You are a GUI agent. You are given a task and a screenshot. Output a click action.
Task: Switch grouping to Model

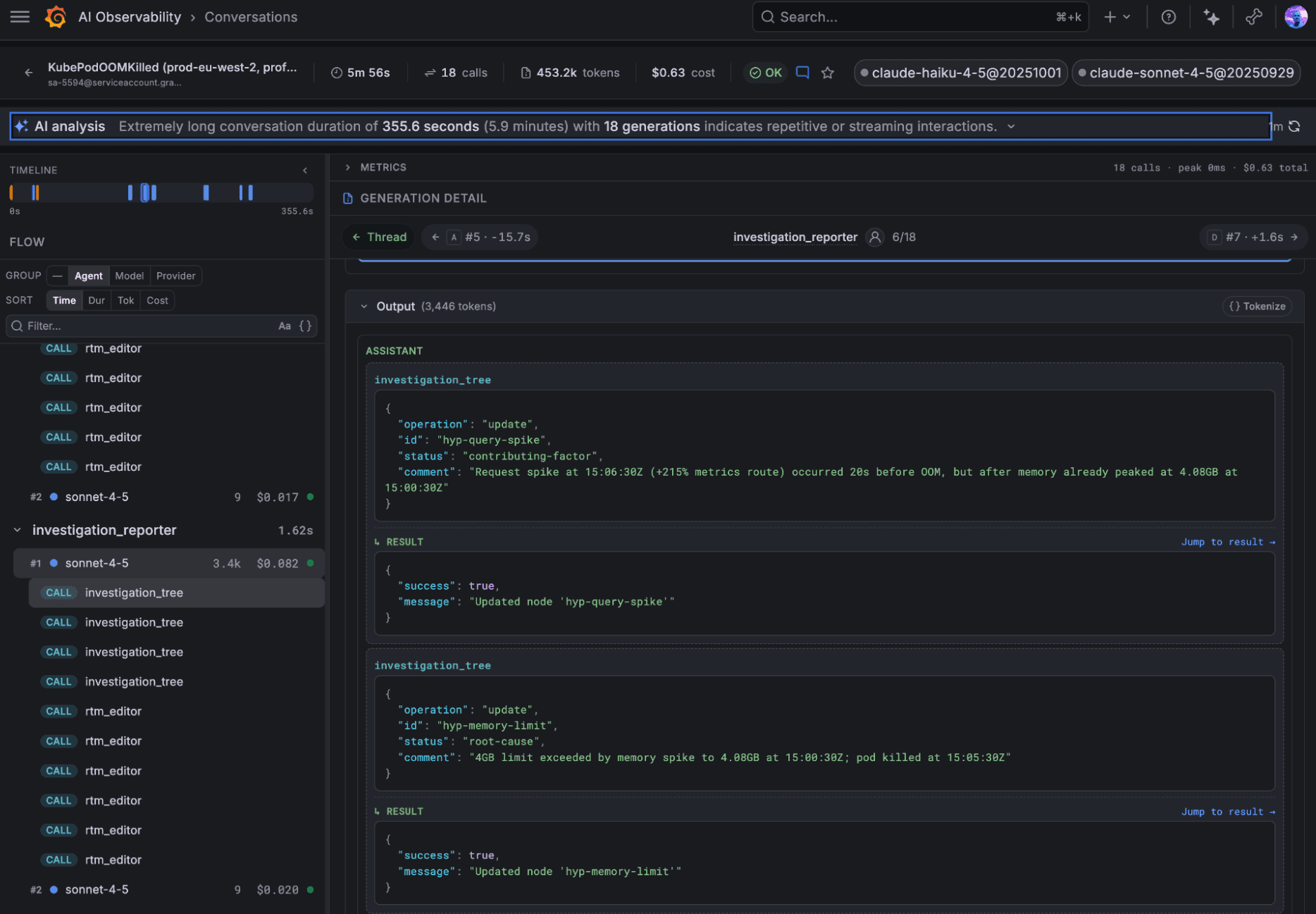point(129,276)
